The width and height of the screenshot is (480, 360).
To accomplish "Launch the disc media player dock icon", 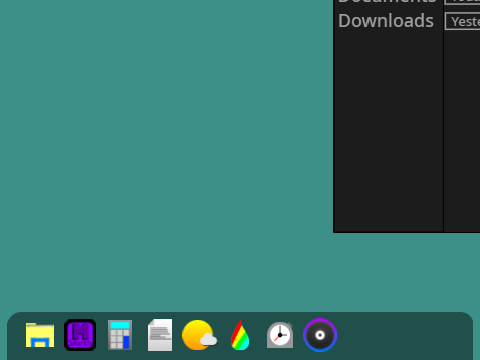I will pyautogui.click(x=320, y=335).
